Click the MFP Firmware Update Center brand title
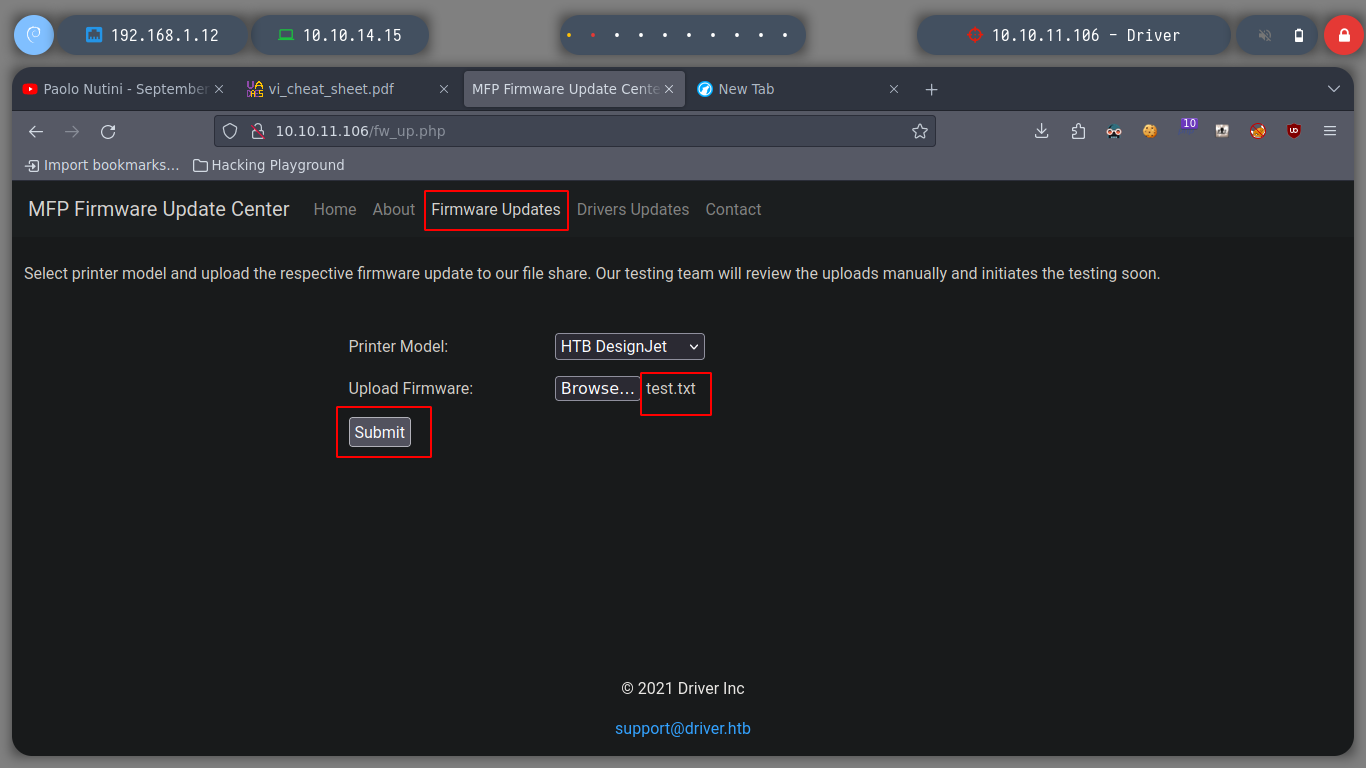This screenshot has width=1366, height=768. (159, 209)
